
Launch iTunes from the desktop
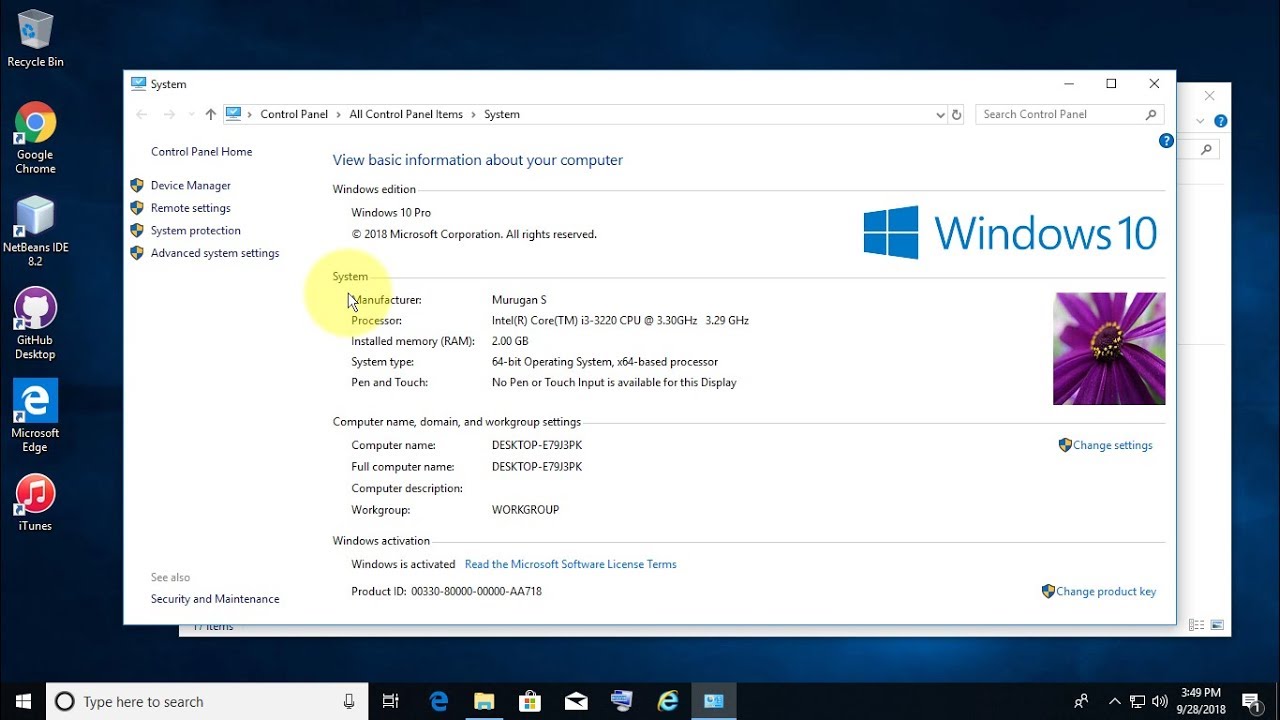[x=35, y=503]
